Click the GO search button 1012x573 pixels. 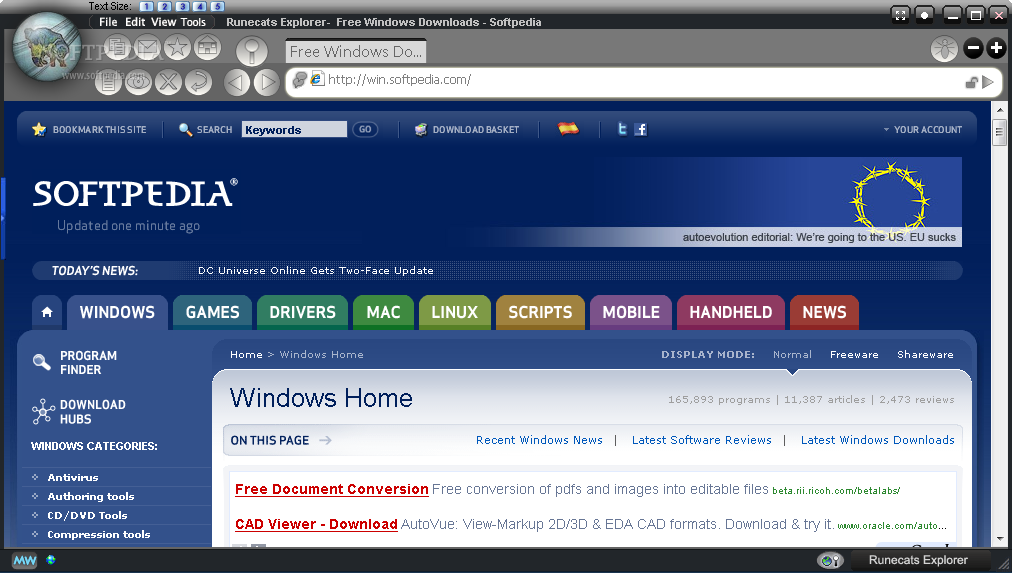[x=365, y=130]
